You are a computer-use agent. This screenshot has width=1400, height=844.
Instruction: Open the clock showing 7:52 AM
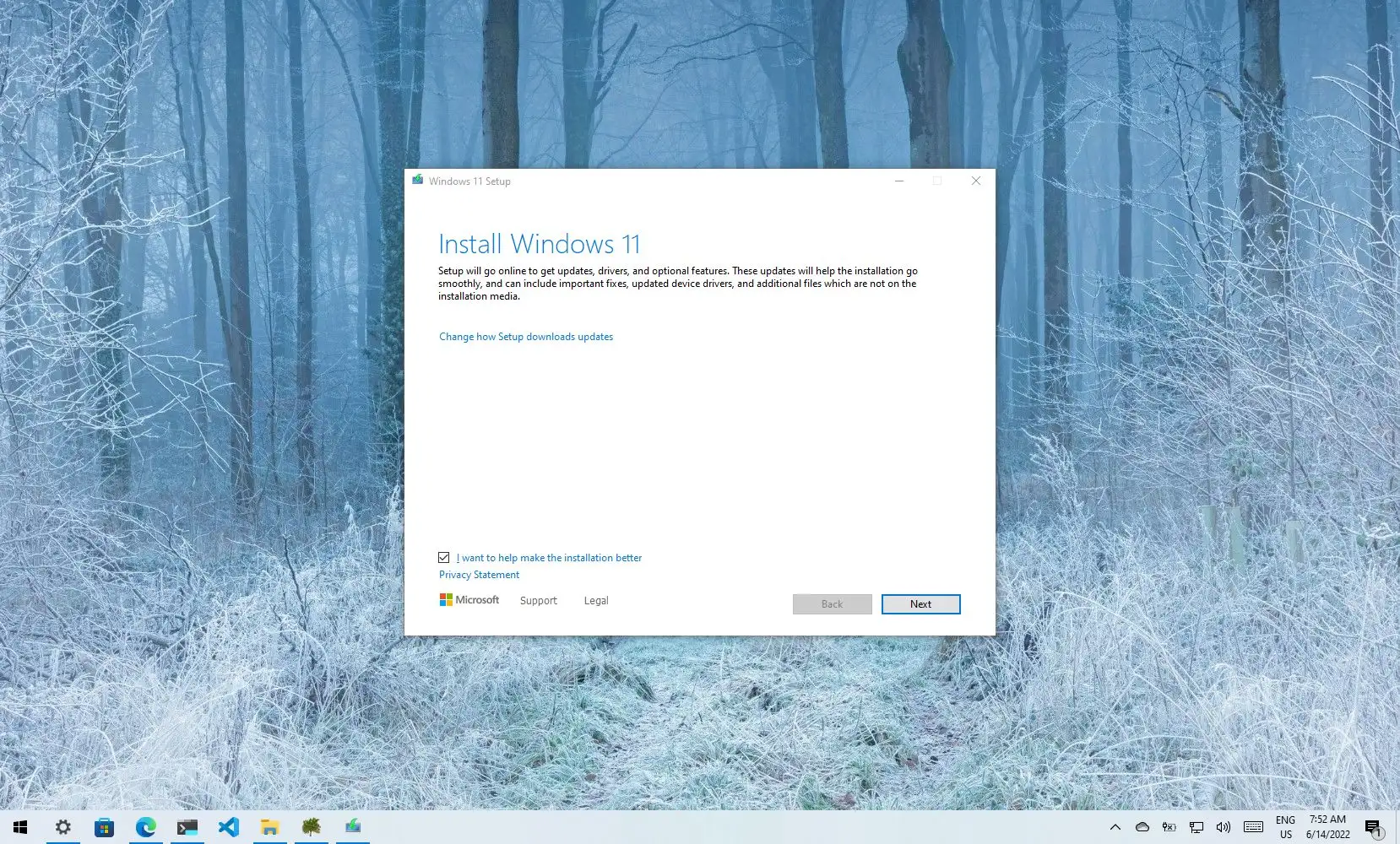[1328, 827]
